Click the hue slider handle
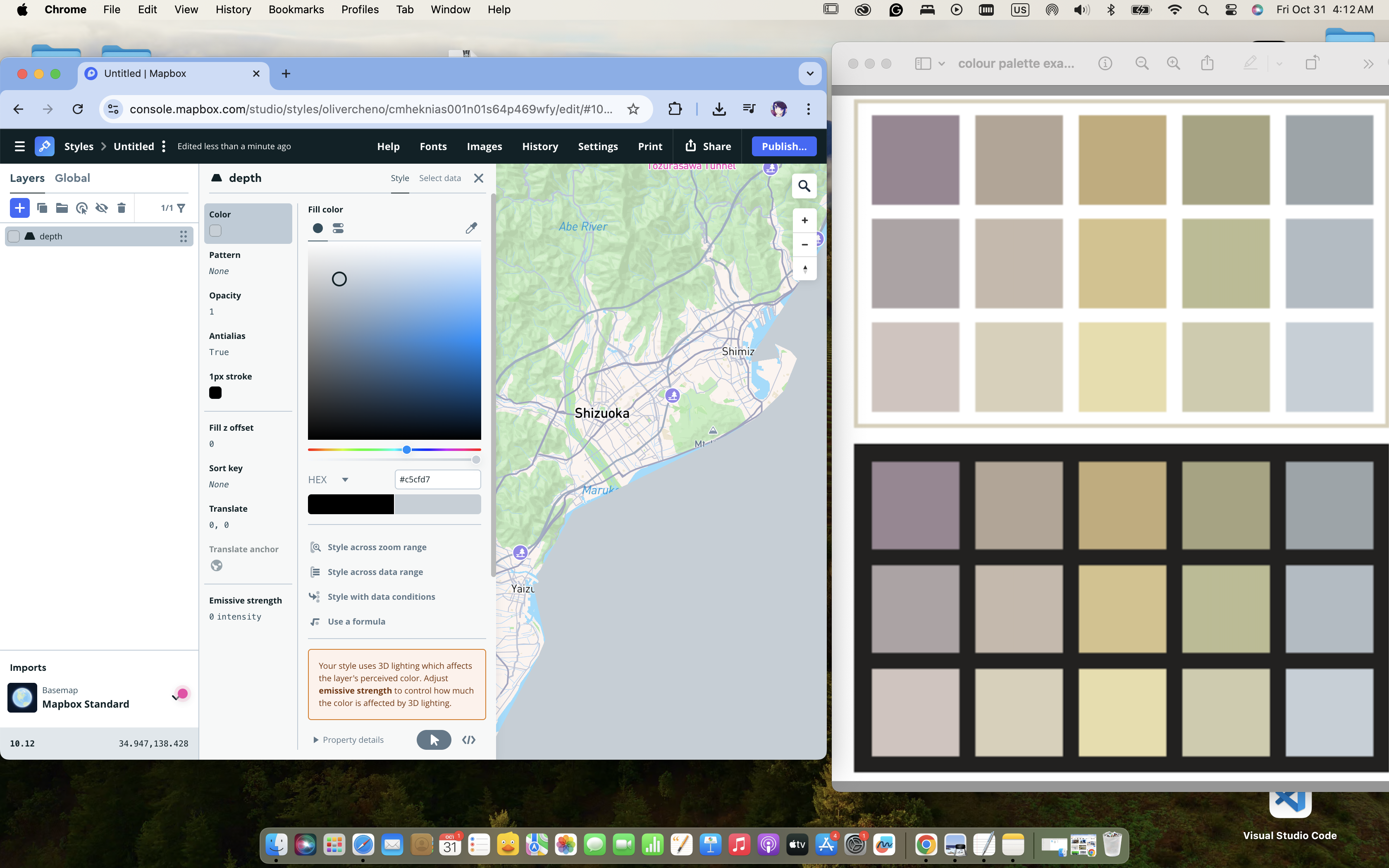This screenshot has height=868, width=1389. click(406, 450)
